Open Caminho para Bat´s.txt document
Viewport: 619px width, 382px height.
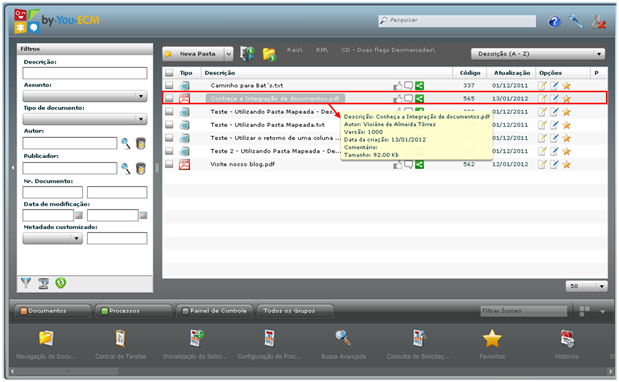point(247,86)
